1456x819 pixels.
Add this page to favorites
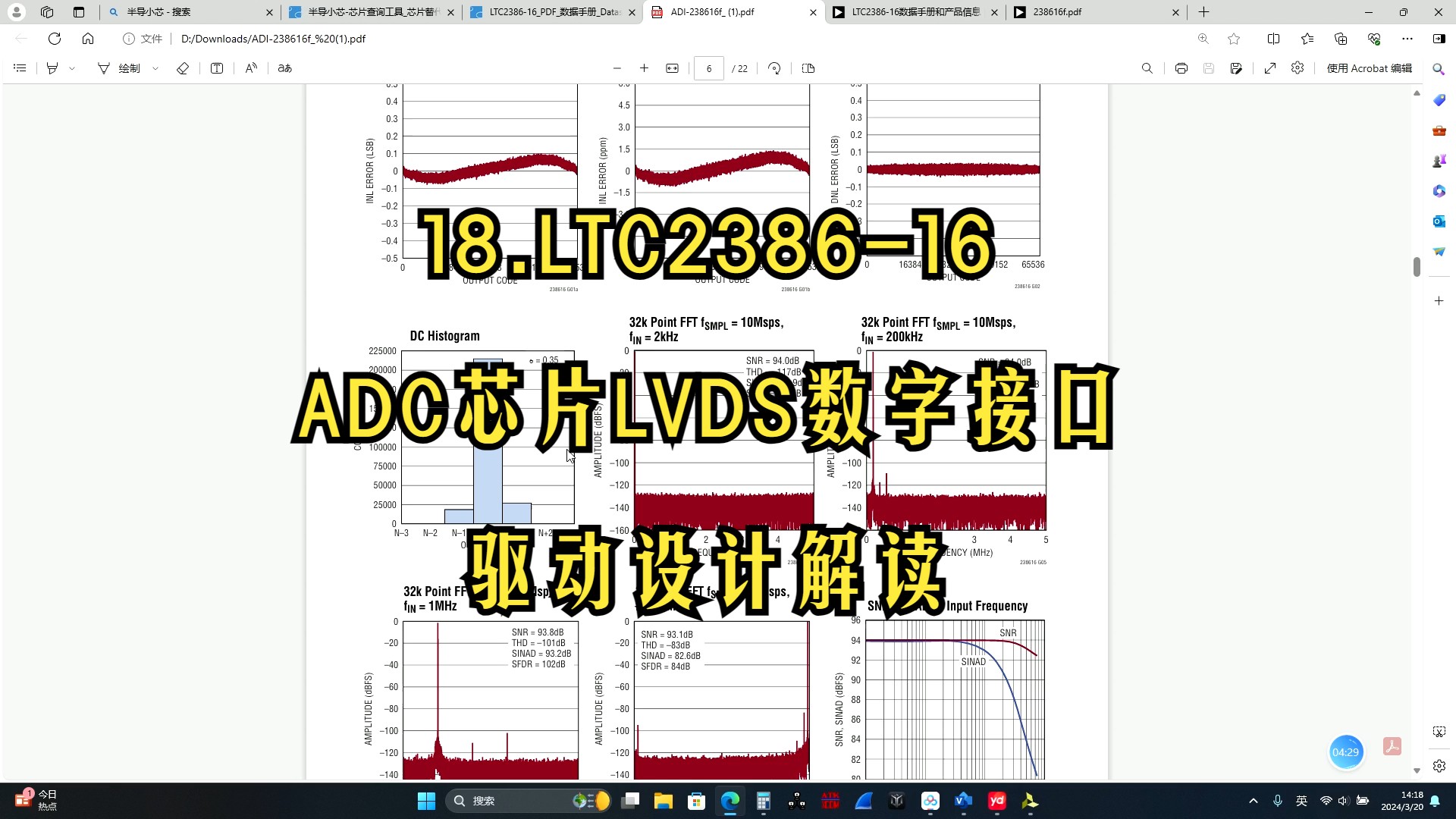(1234, 39)
